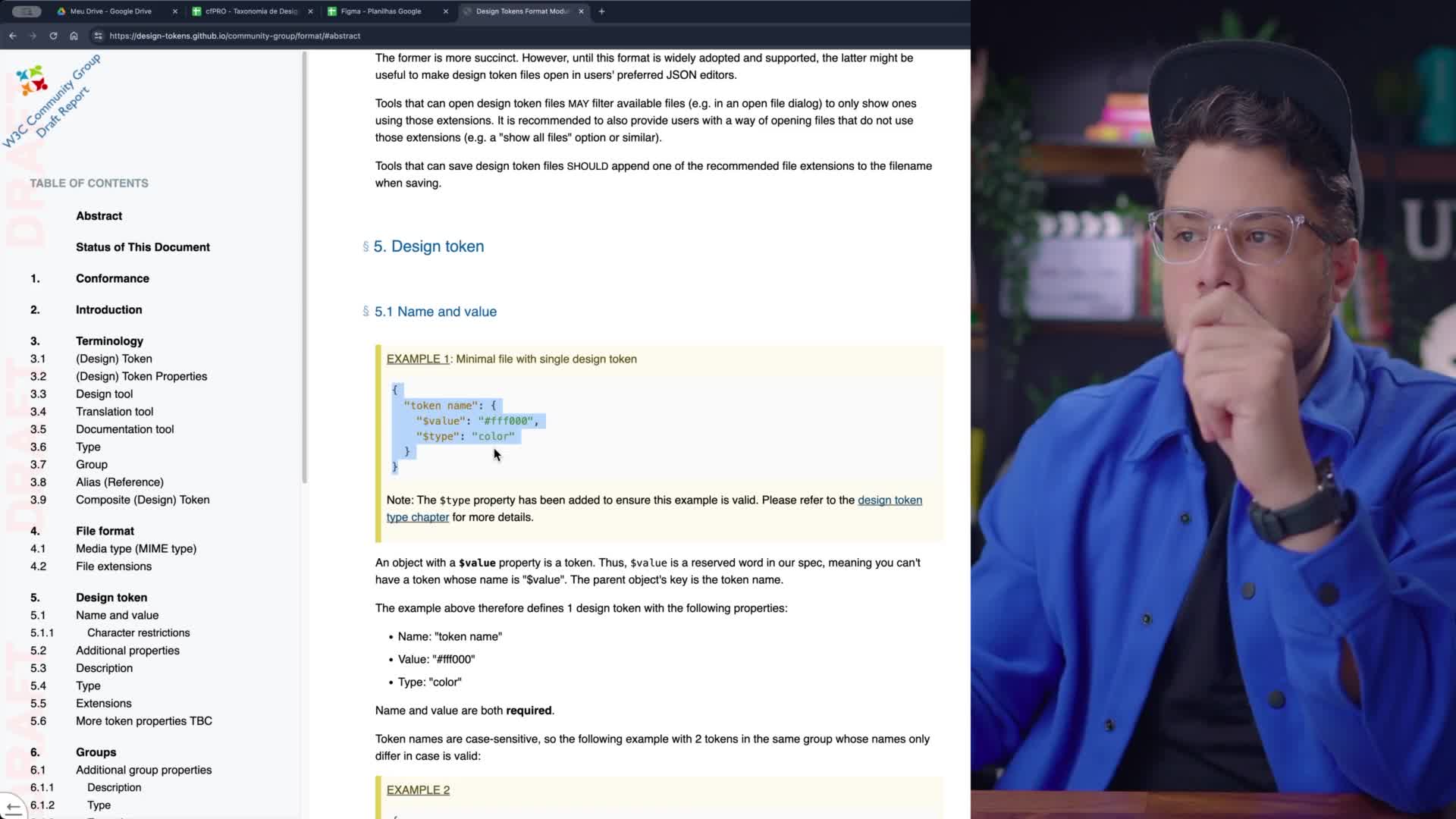This screenshot has width=1456, height=819.
Task: Jump to 5.5 Extensions
Action: pos(103,704)
